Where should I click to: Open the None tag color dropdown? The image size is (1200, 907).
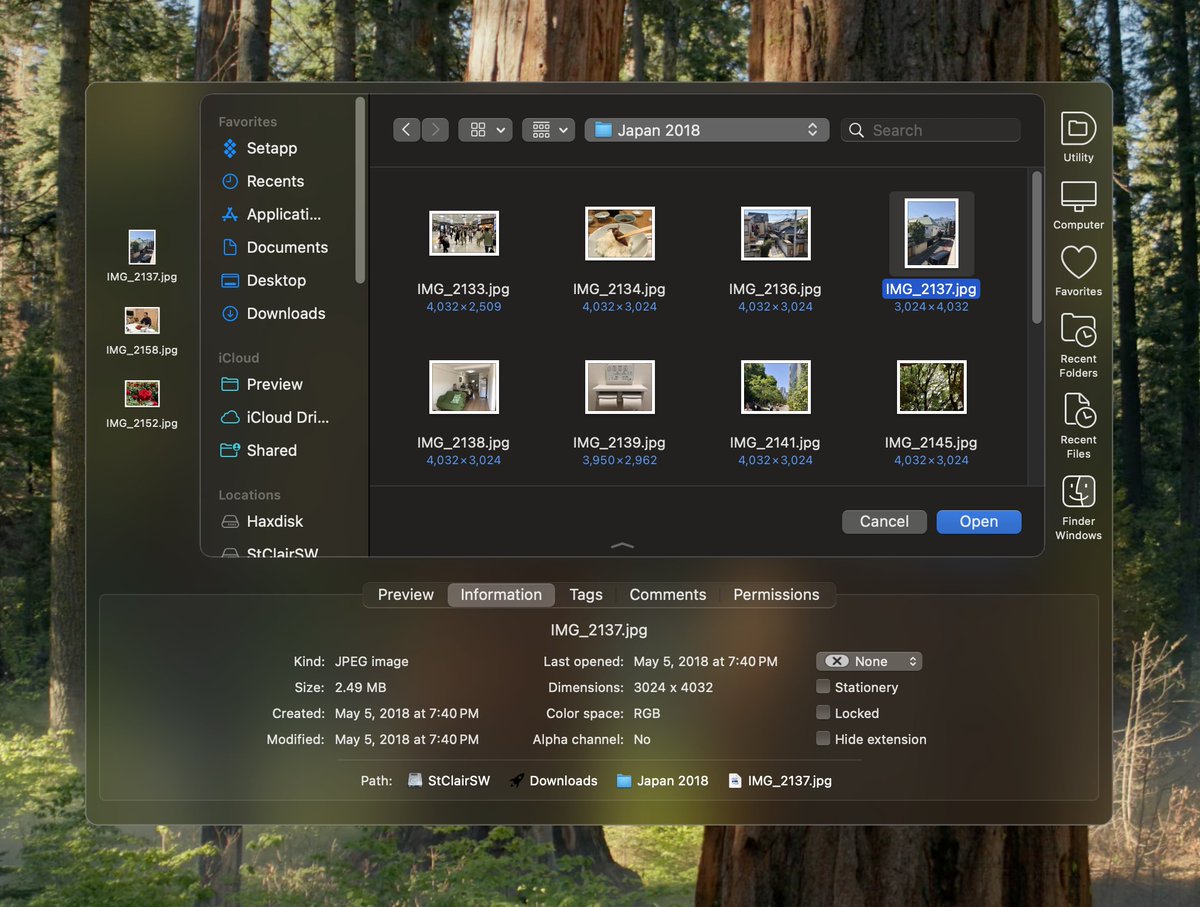pyautogui.click(x=869, y=661)
